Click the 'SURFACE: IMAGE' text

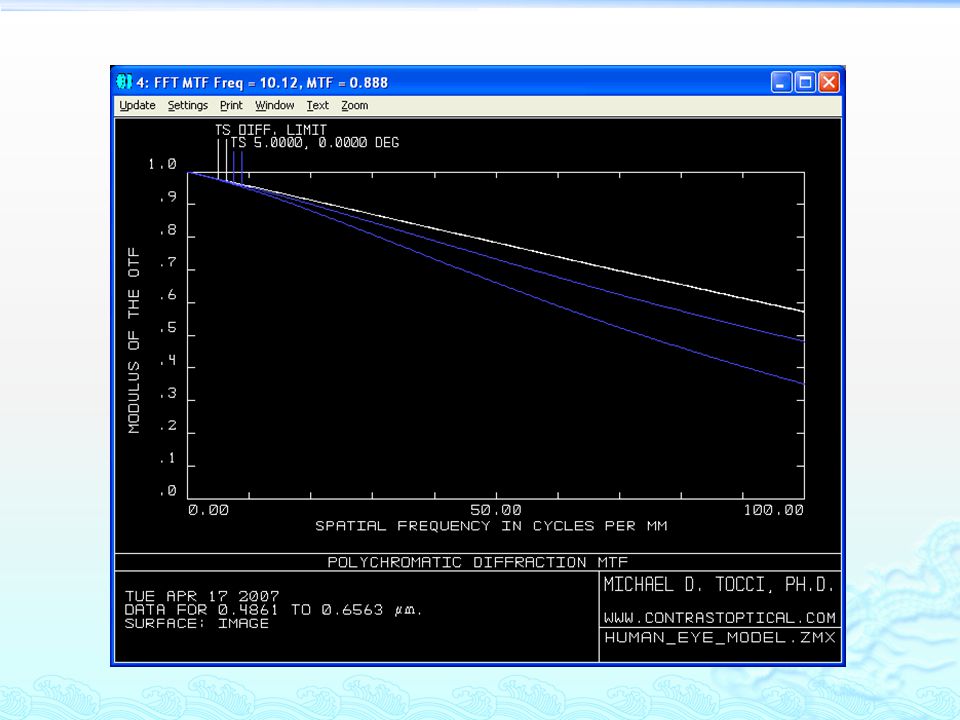197,623
